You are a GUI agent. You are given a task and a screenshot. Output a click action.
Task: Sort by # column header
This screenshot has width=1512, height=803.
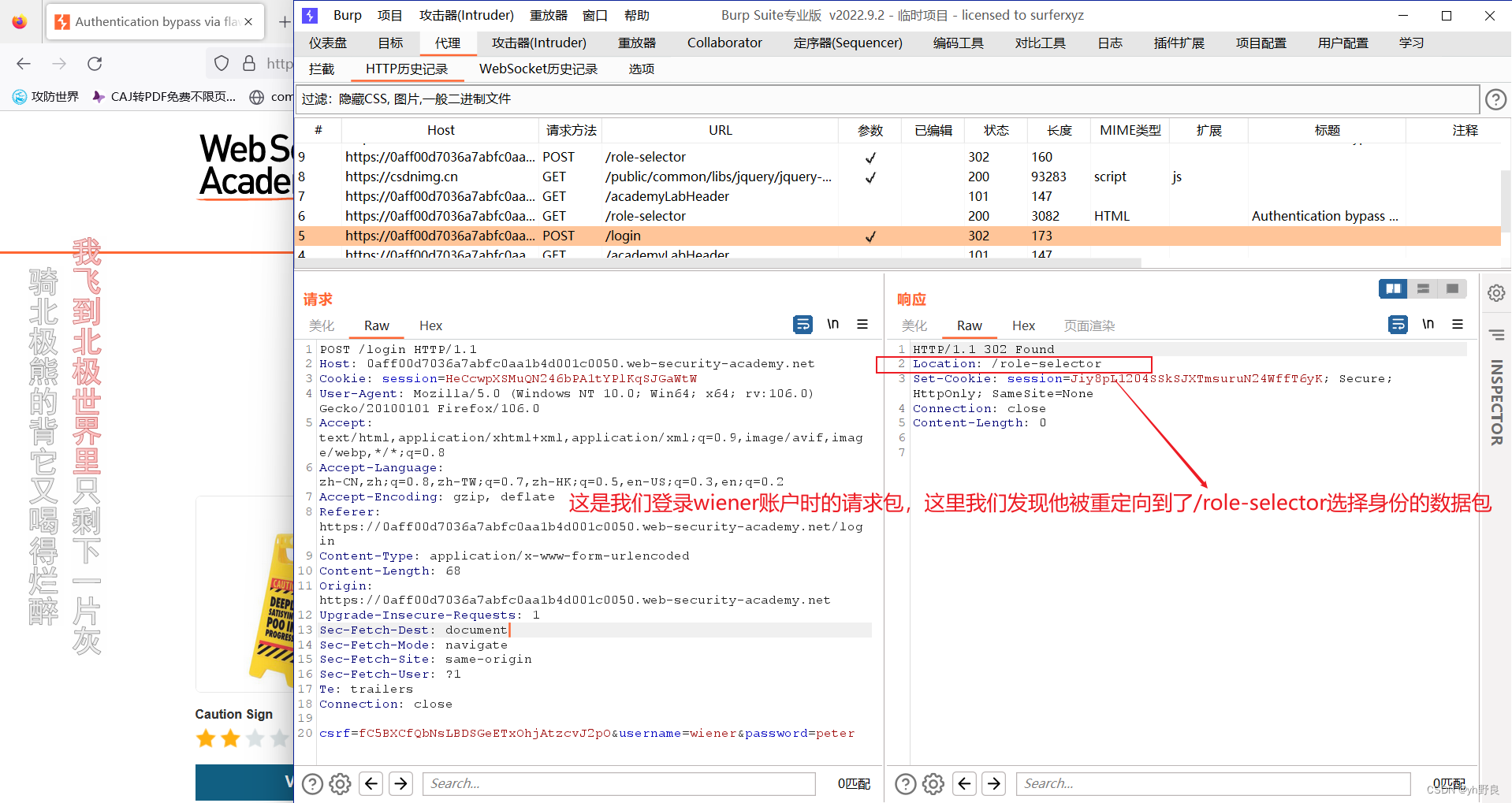click(318, 130)
